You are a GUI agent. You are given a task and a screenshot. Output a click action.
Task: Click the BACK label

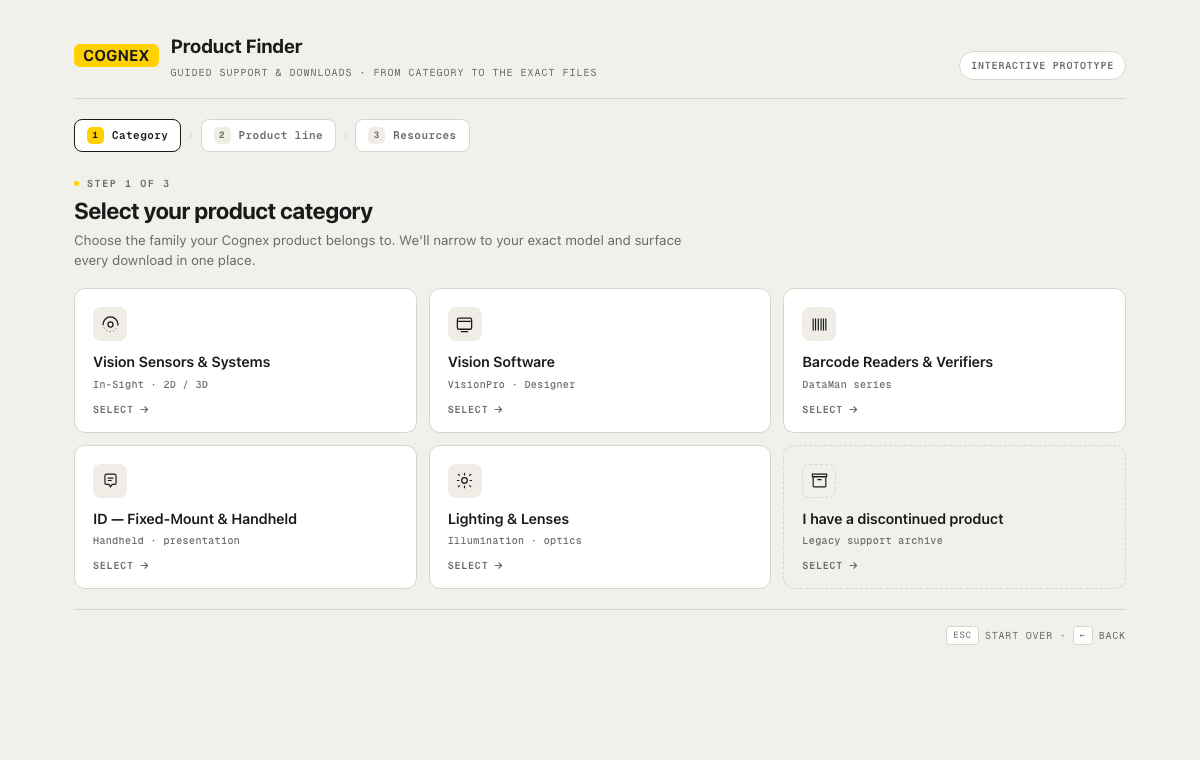(1112, 636)
